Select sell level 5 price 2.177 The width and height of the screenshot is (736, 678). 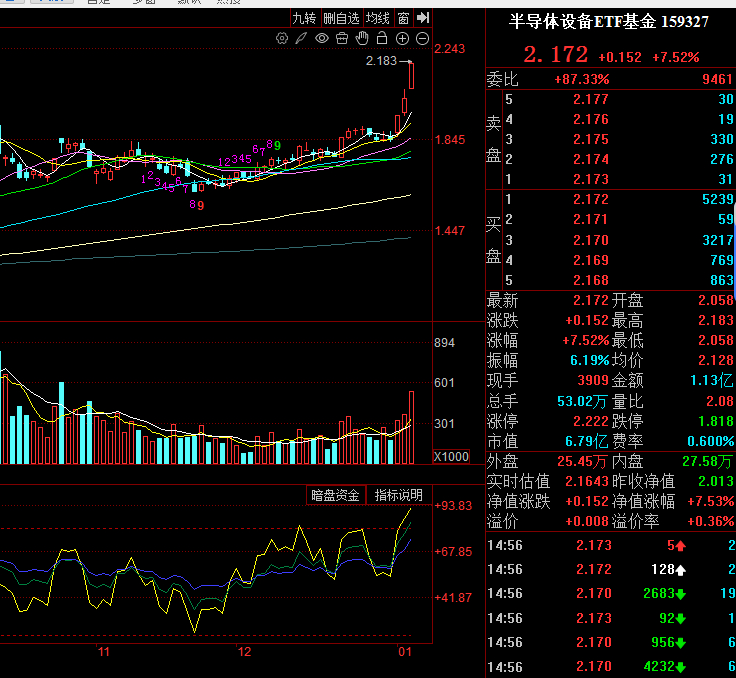590,99
